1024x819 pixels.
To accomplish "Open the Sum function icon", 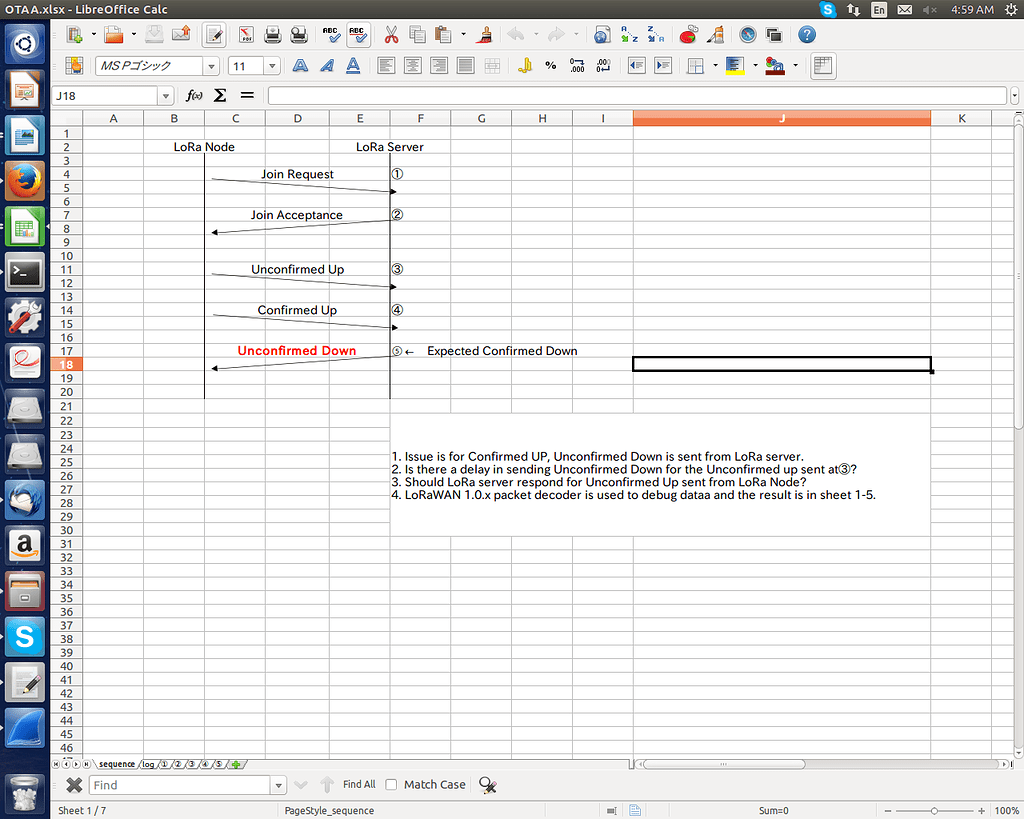I will [220, 96].
